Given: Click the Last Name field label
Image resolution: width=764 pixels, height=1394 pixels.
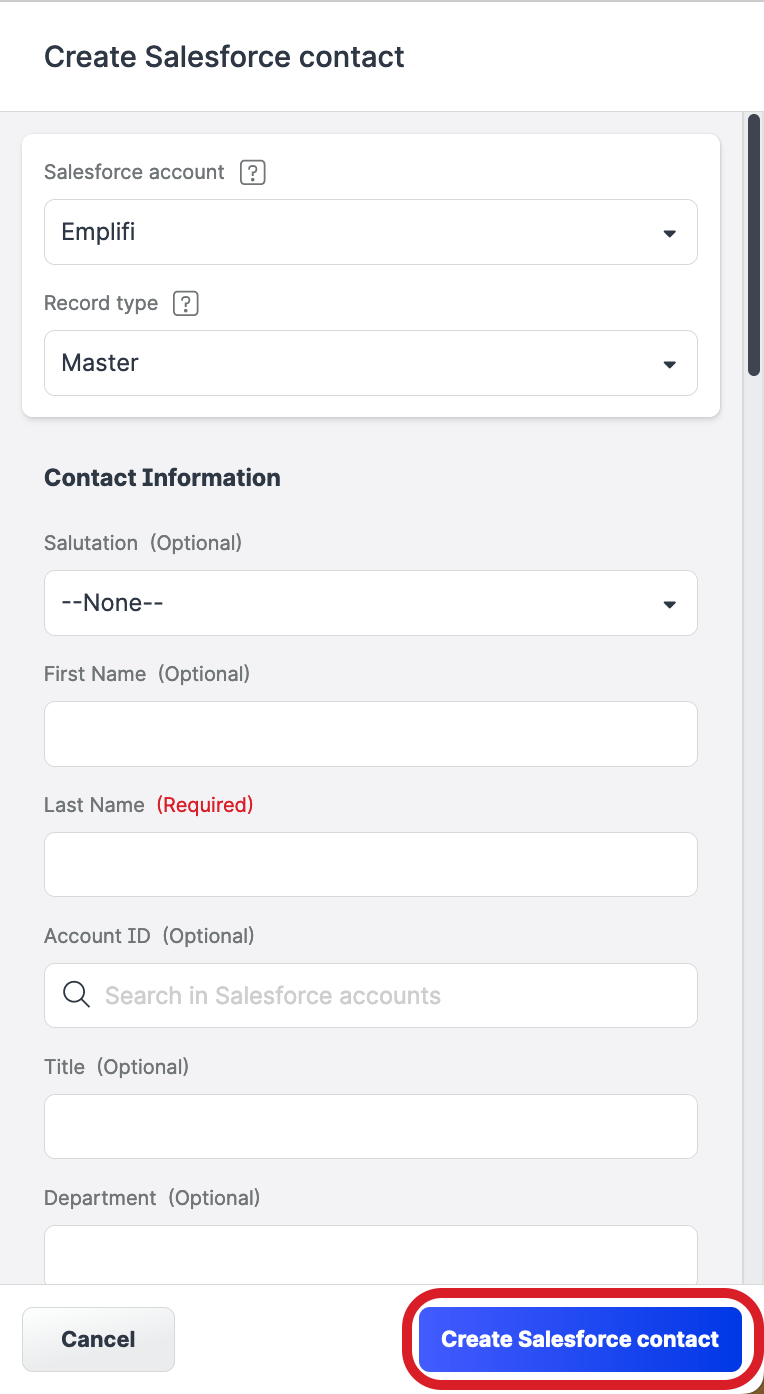Looking at the screenshot, I should click(x=94, y=805).
